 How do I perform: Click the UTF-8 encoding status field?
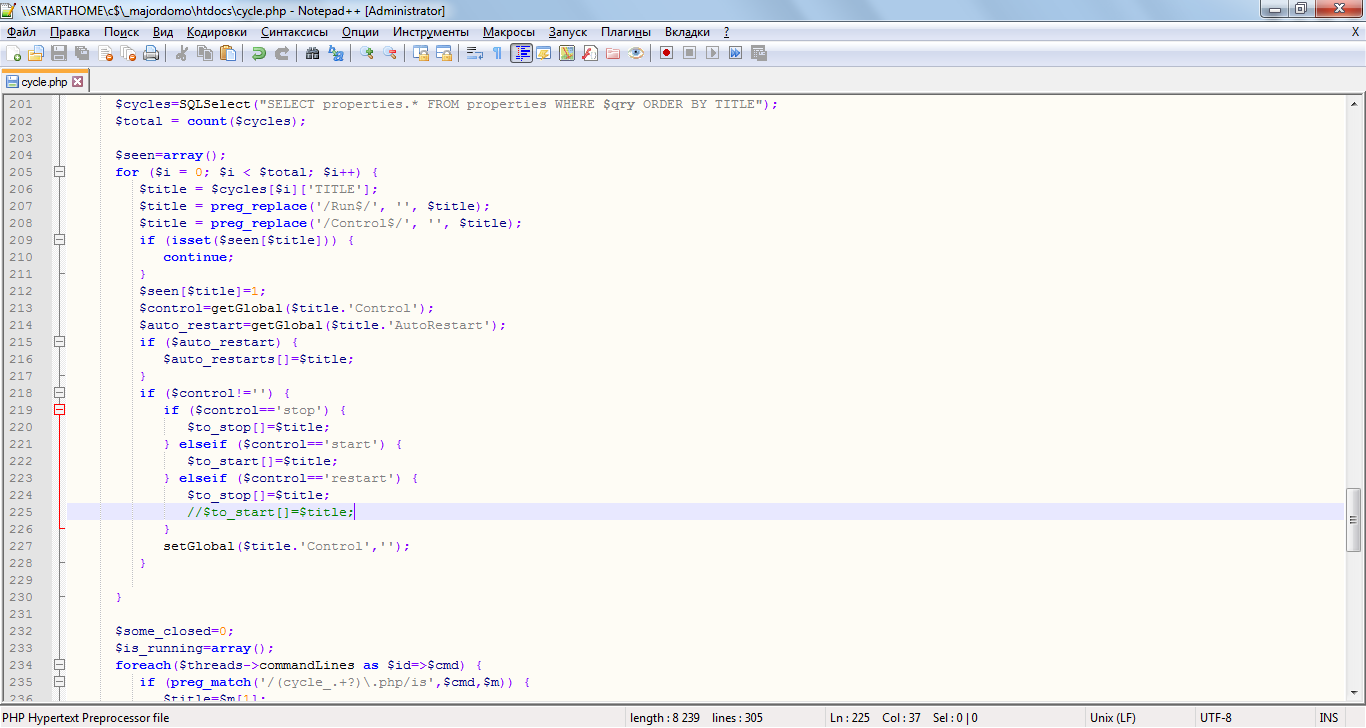(x=1216, y=718)
